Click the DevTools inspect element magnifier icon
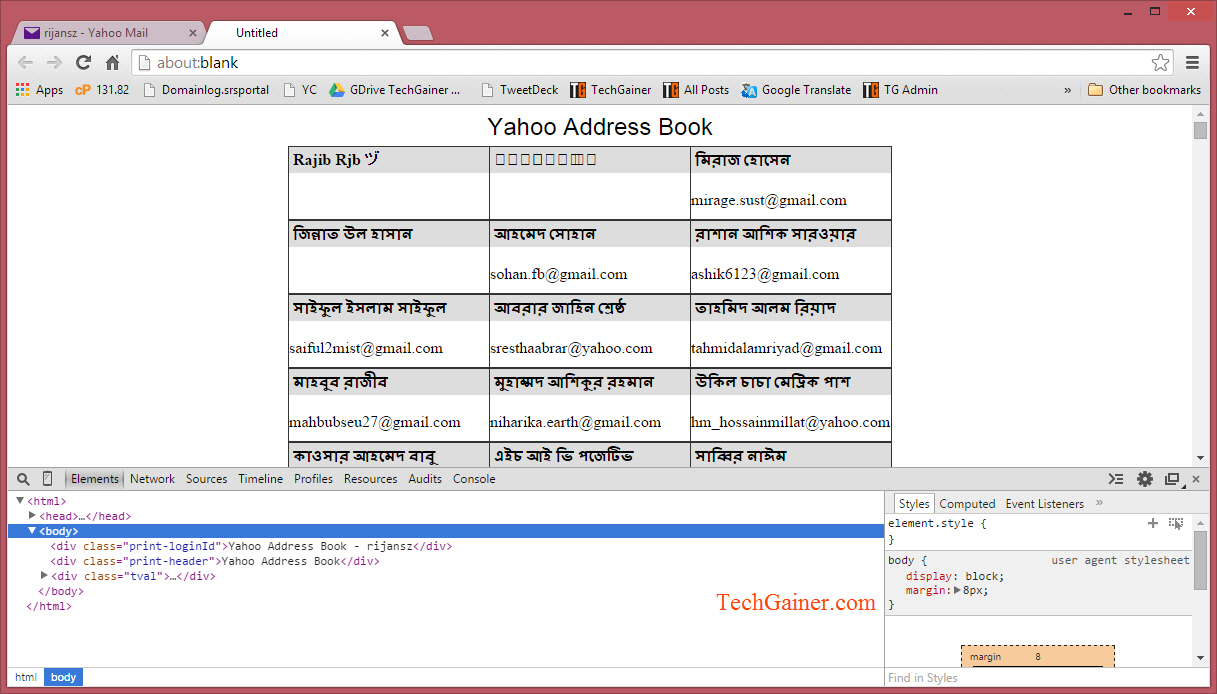The width and height of the screenshot is (1217, 694). [23, 479]
